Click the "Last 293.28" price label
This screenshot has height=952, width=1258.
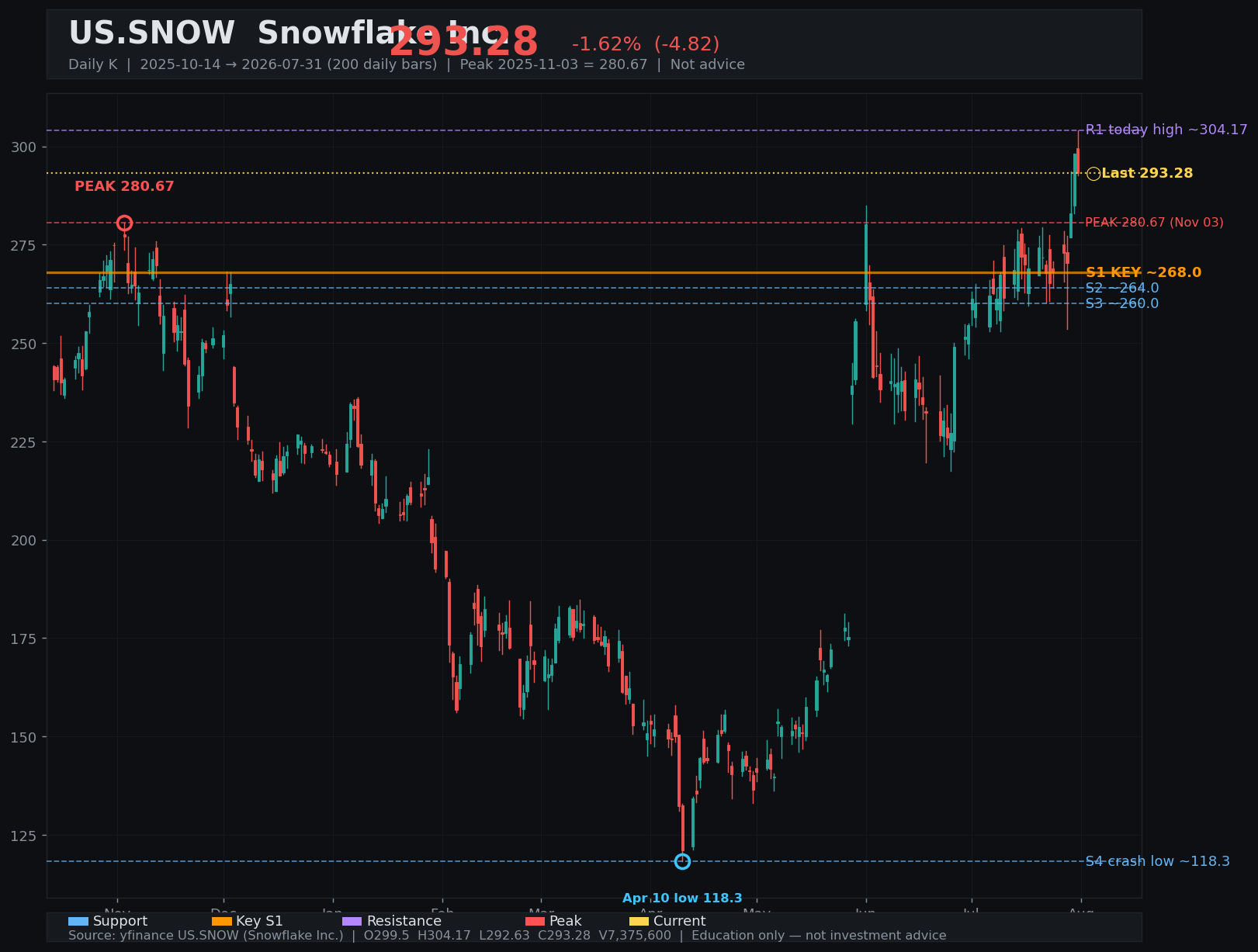point(1147,173)
